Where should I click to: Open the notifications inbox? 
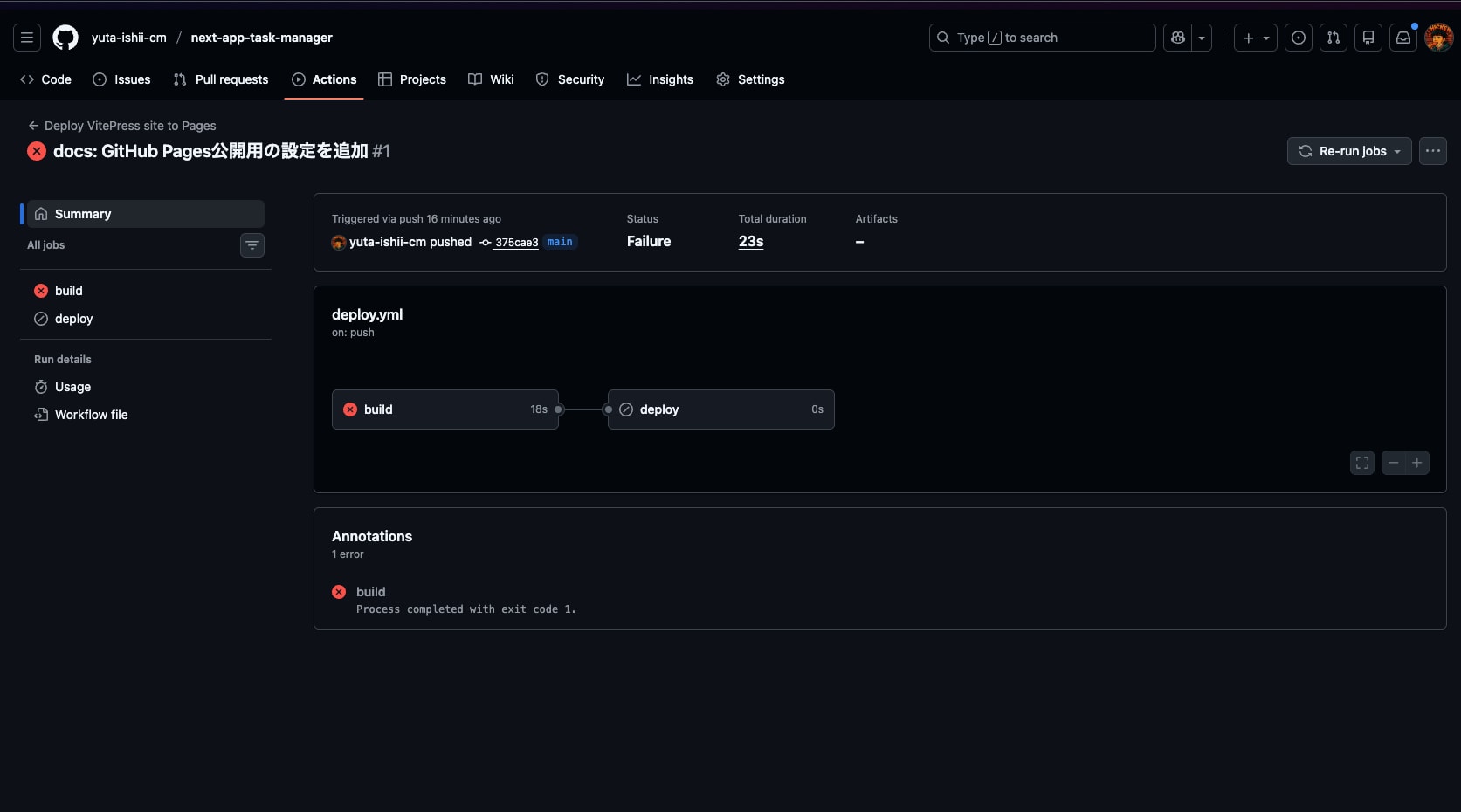pyautogui.click(x=1403, y=38)
